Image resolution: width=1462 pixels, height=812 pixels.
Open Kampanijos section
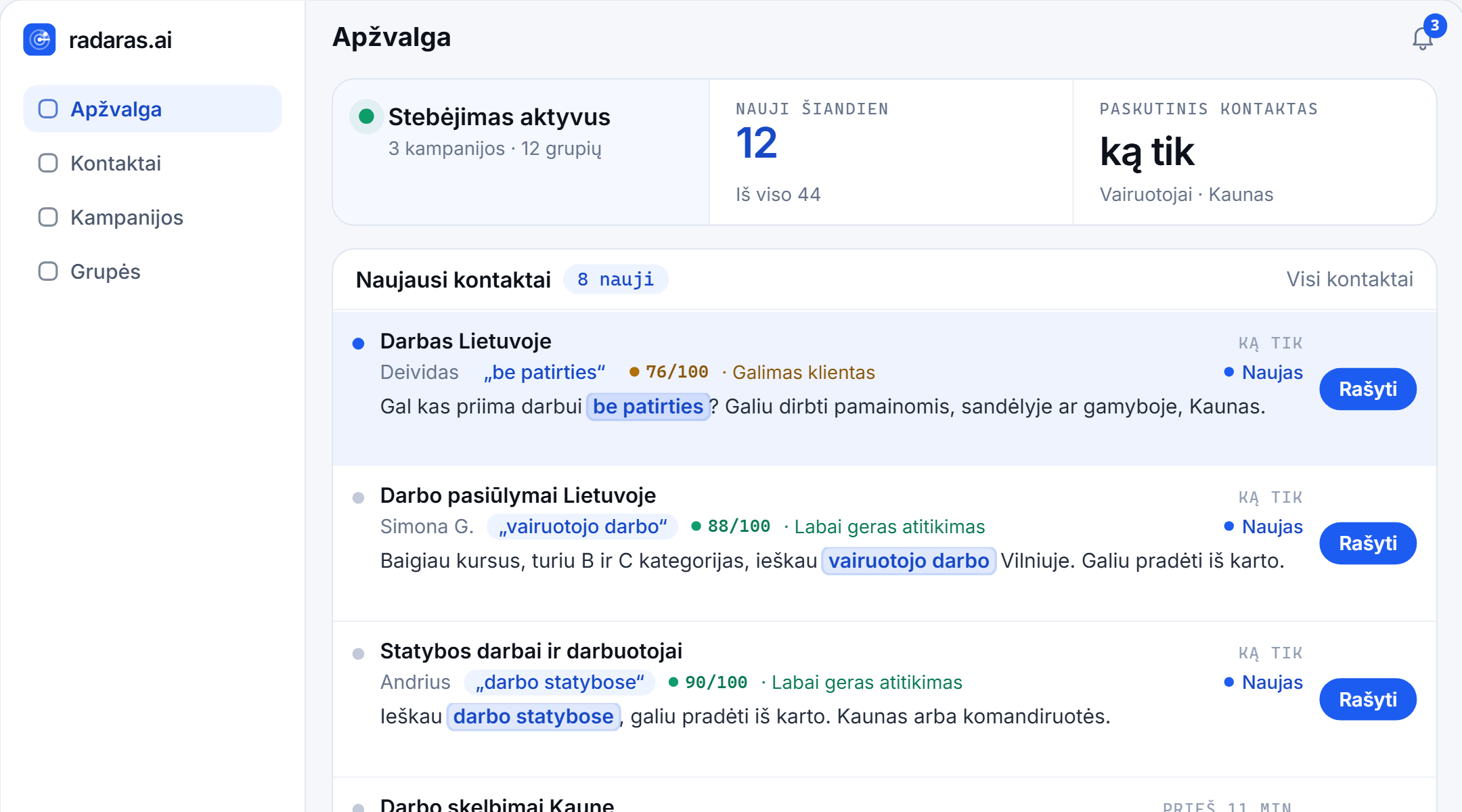(152, 217)
